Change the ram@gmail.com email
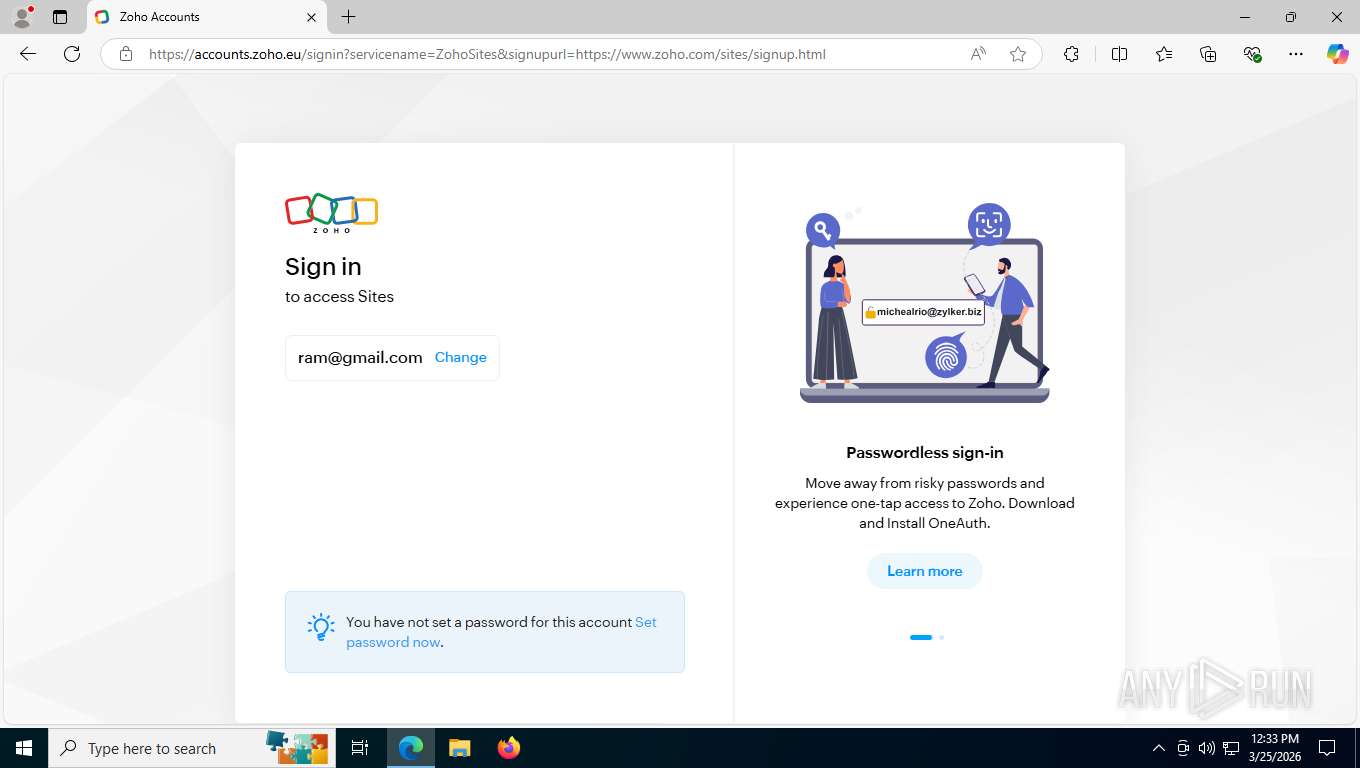The width and height of the screenshot is (1360, 768). (460, 357)
